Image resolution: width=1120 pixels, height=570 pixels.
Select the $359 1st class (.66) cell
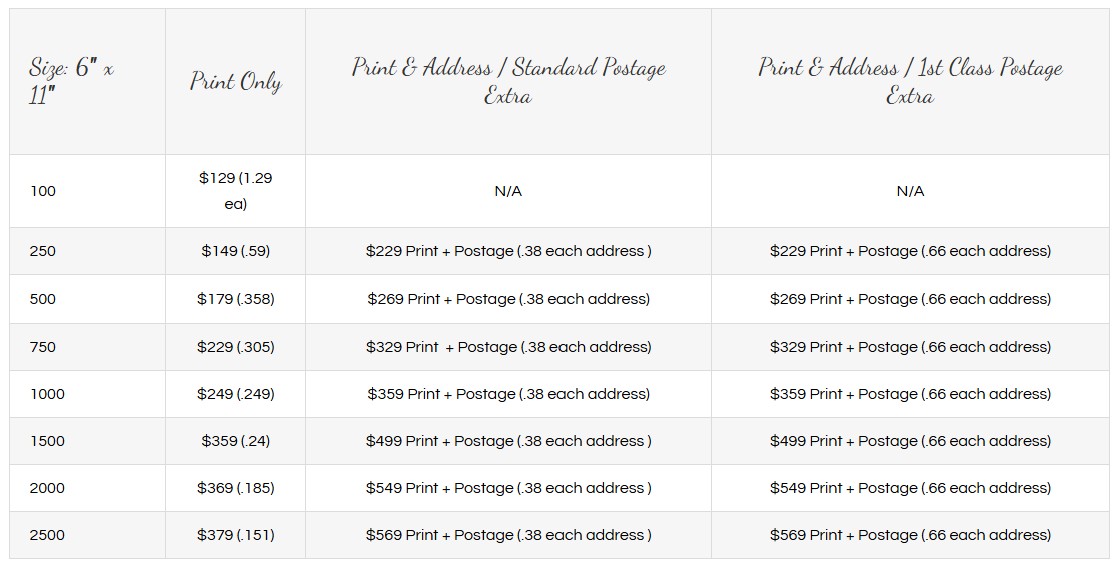[x=910, y=394]
